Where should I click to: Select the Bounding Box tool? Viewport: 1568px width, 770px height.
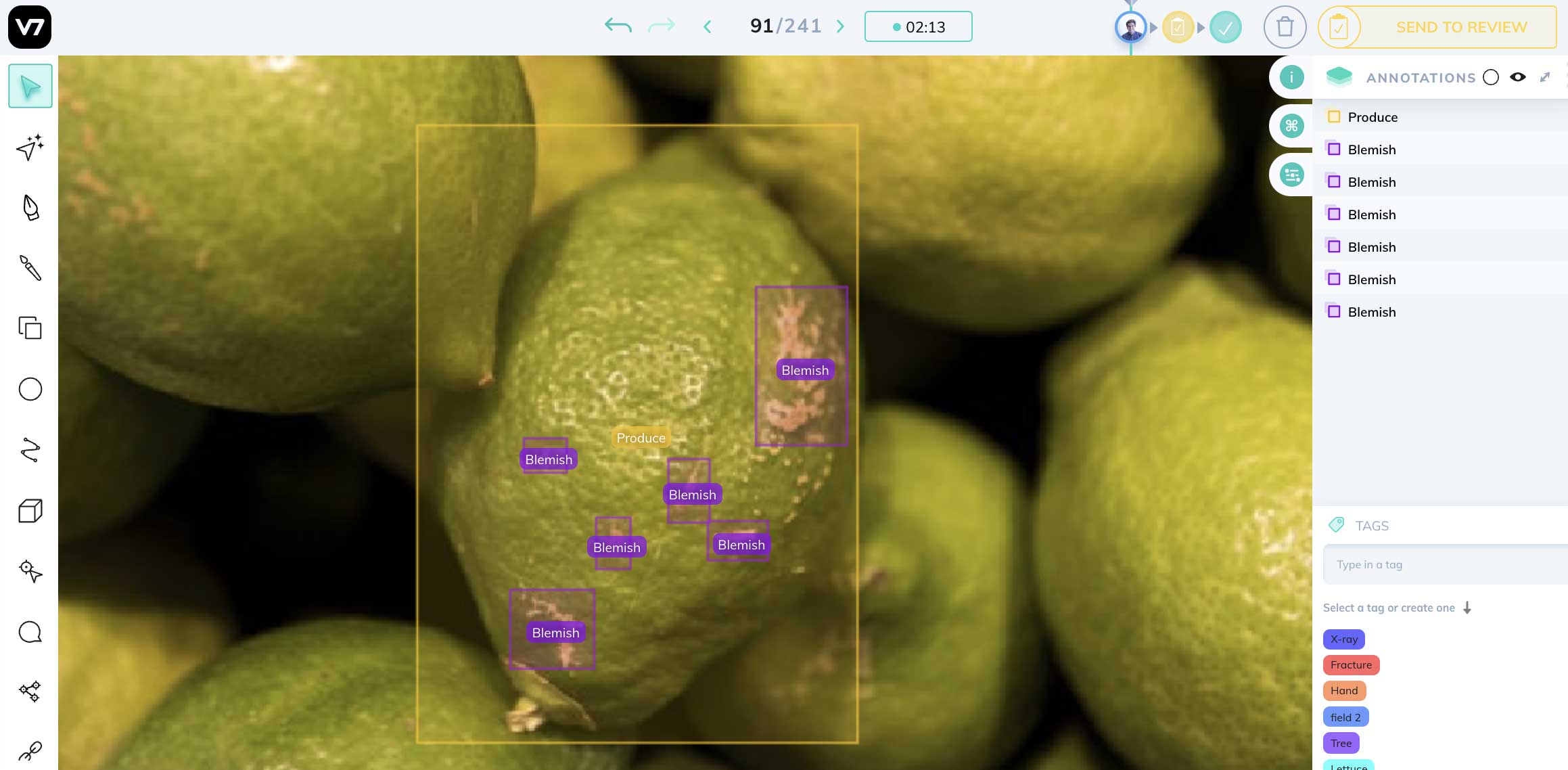tap(30, 328)
